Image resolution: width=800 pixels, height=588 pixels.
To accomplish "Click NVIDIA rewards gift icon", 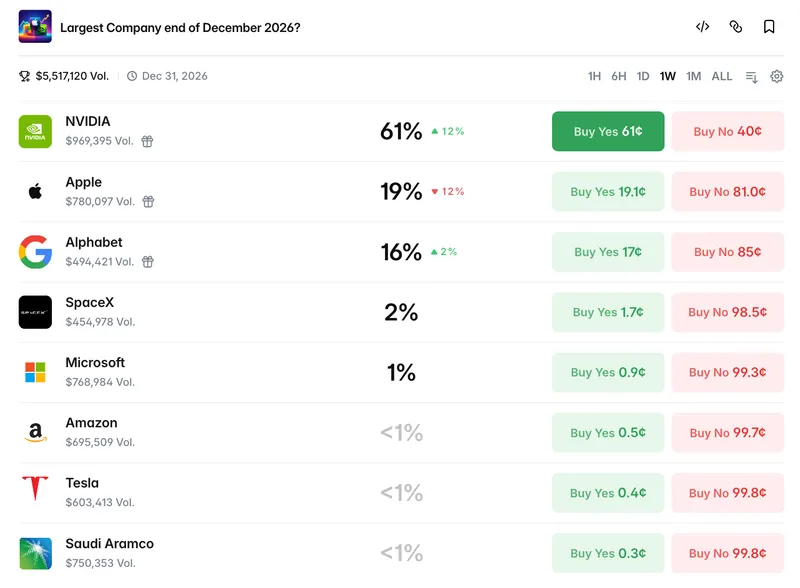I will (x=147, y=141).
